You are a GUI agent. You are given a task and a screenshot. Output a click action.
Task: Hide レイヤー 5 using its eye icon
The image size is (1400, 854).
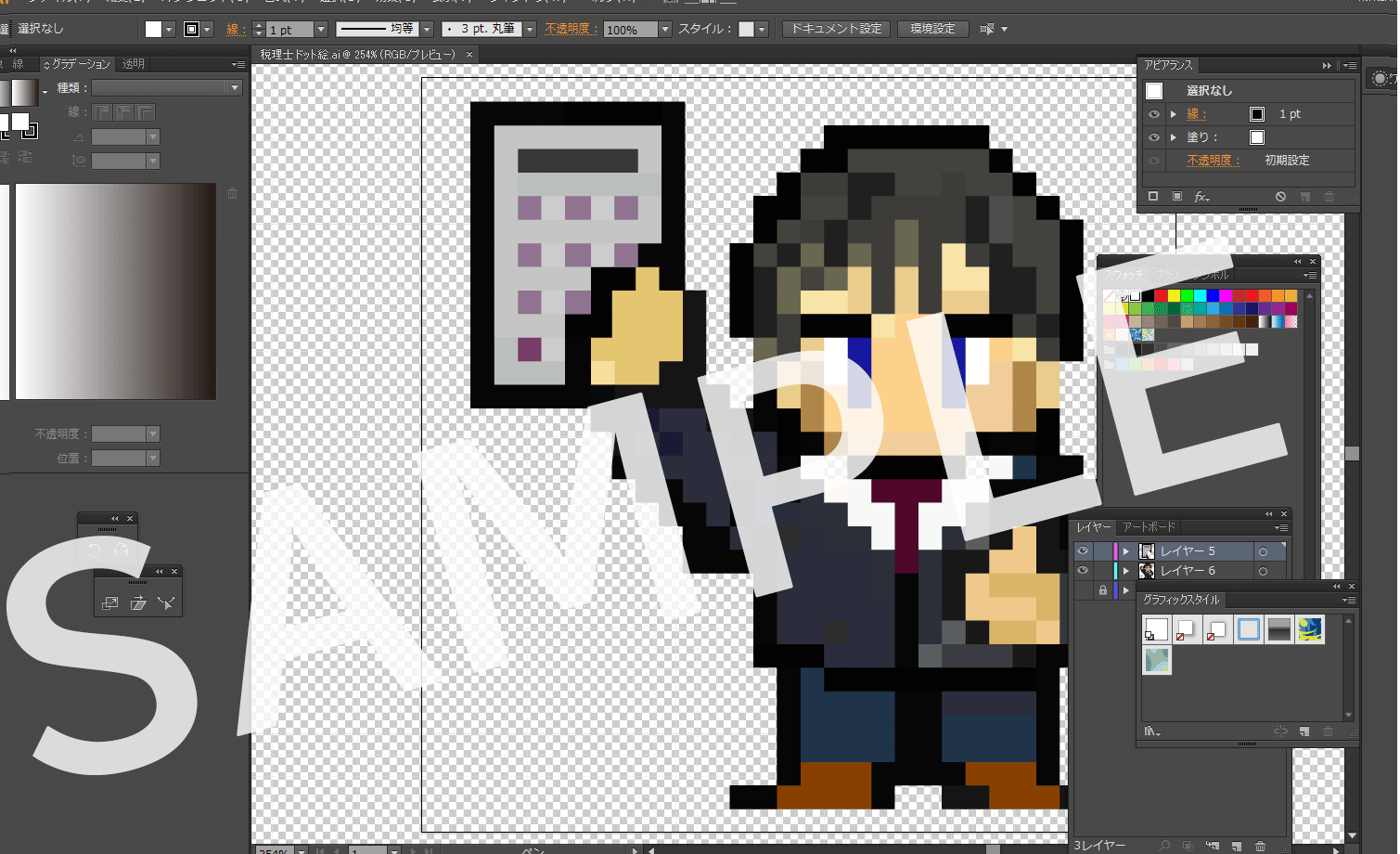pyautogui.click(x=1083, y=550)
